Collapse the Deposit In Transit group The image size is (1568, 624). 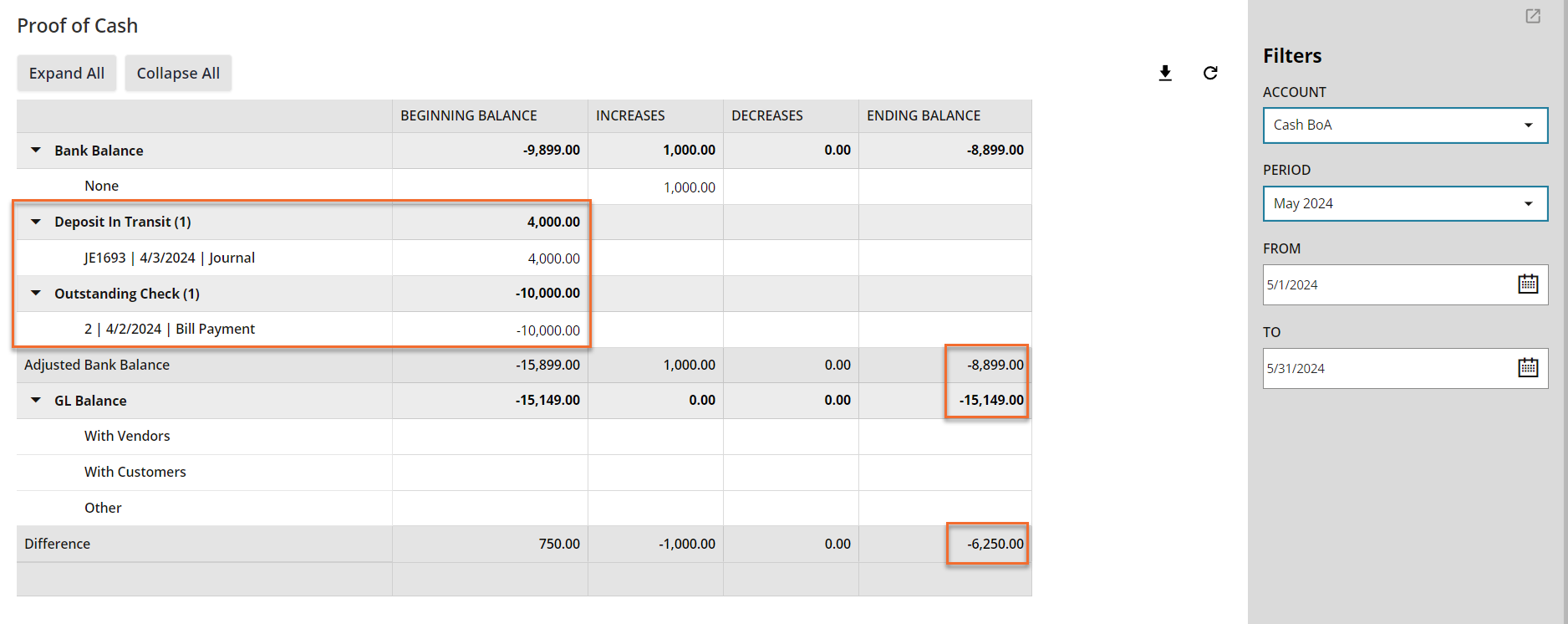[x=36, y=222]
